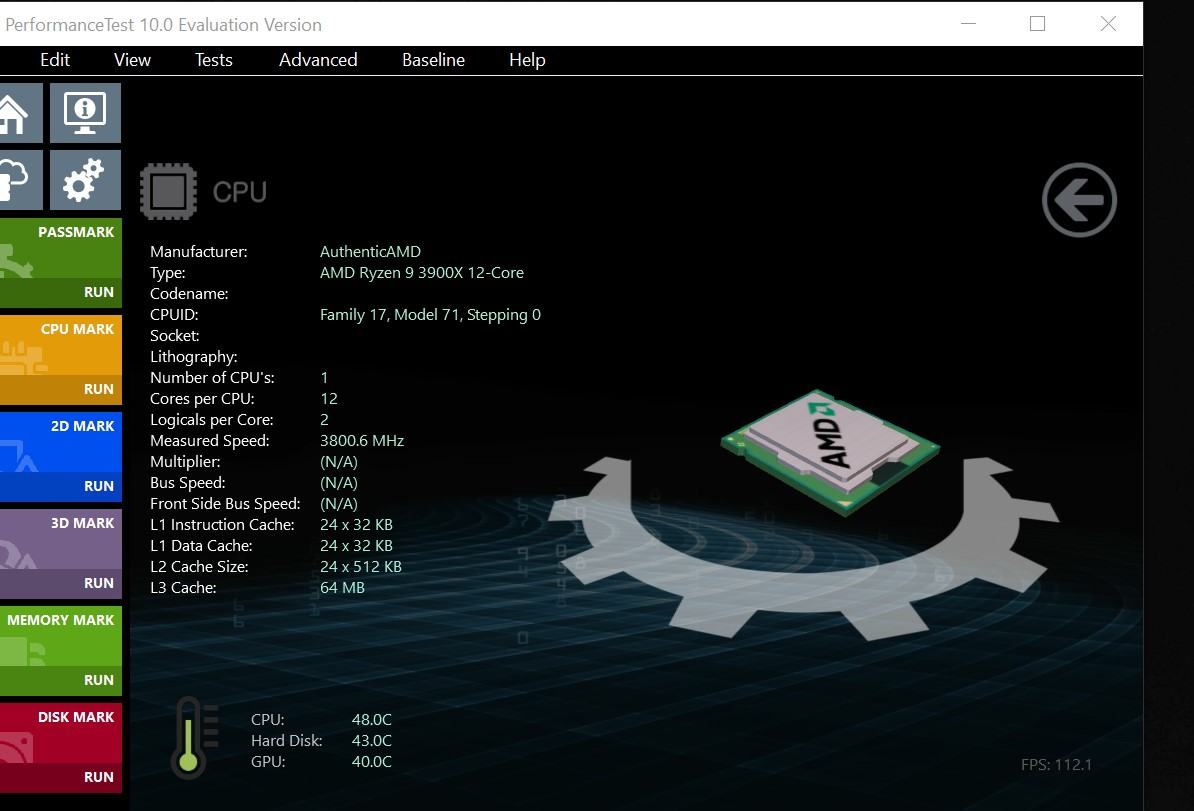Open the 3D Mark tile
The height and width of the screenshot is (811, 1194).
click(61, 539)
